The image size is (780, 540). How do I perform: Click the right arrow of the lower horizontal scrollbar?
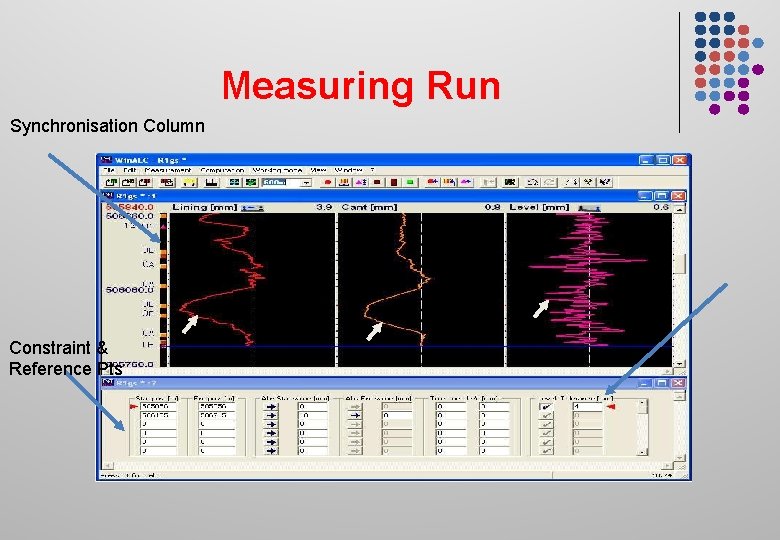pos(667,465)
